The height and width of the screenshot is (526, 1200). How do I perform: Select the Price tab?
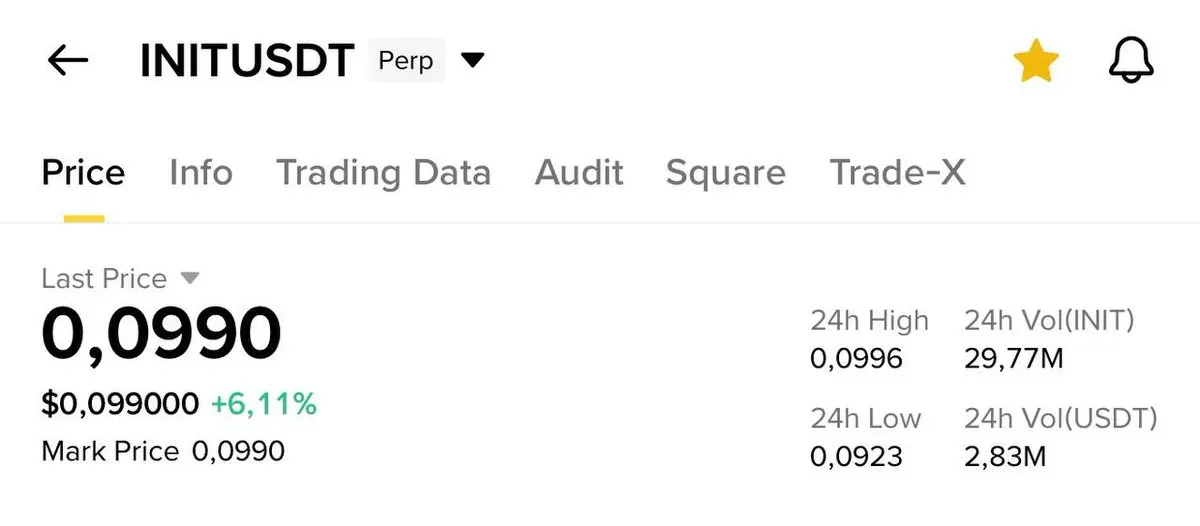[x=83, y=173]
